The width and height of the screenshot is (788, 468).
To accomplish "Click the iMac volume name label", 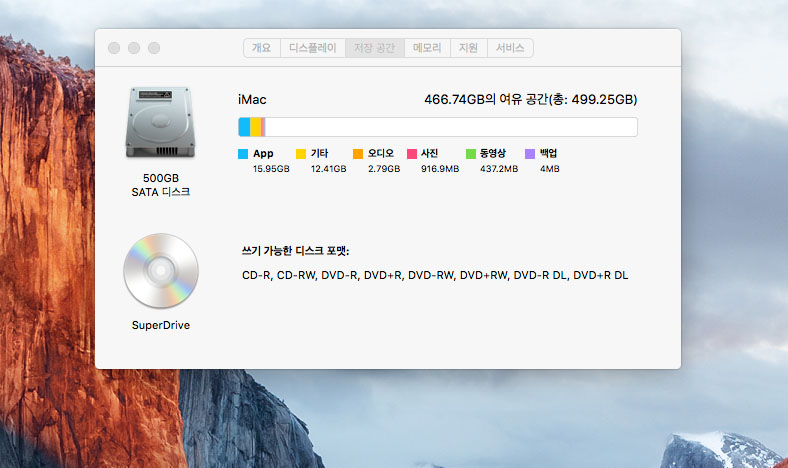I will (252, 100).
